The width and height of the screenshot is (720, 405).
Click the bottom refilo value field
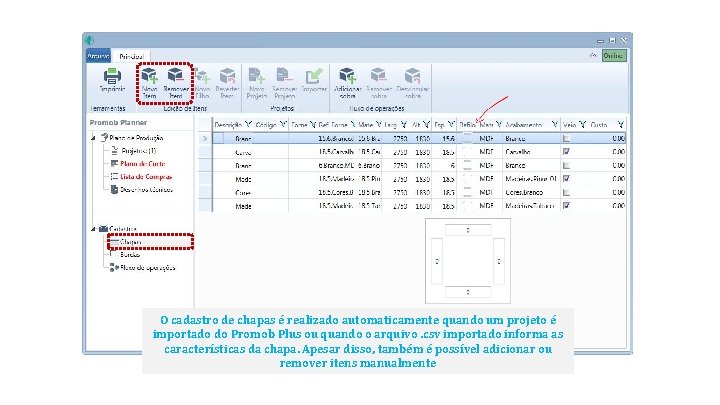(468, 292)
